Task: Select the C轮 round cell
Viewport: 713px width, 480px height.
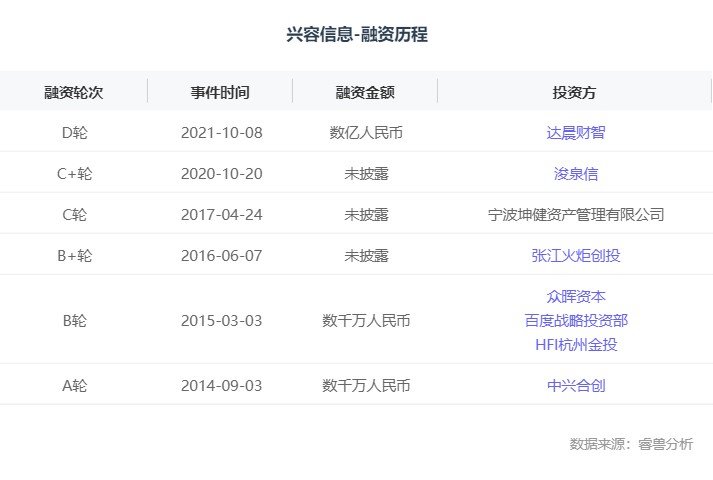Action: 75,215
